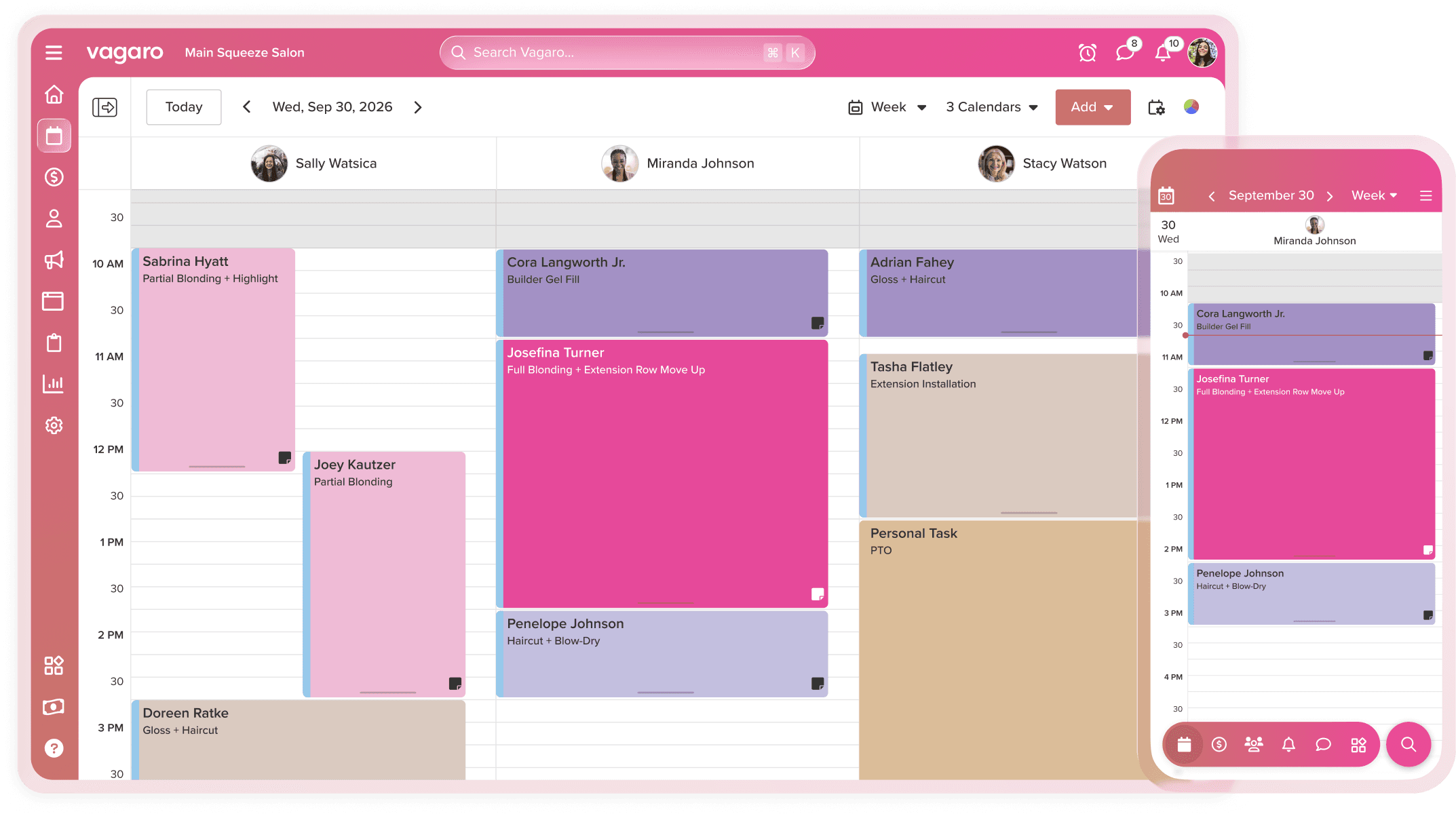Open the chat messages icon with badge 8
The width and height of the screenshot is (1456, 814).
click(x=1124, y=53)
